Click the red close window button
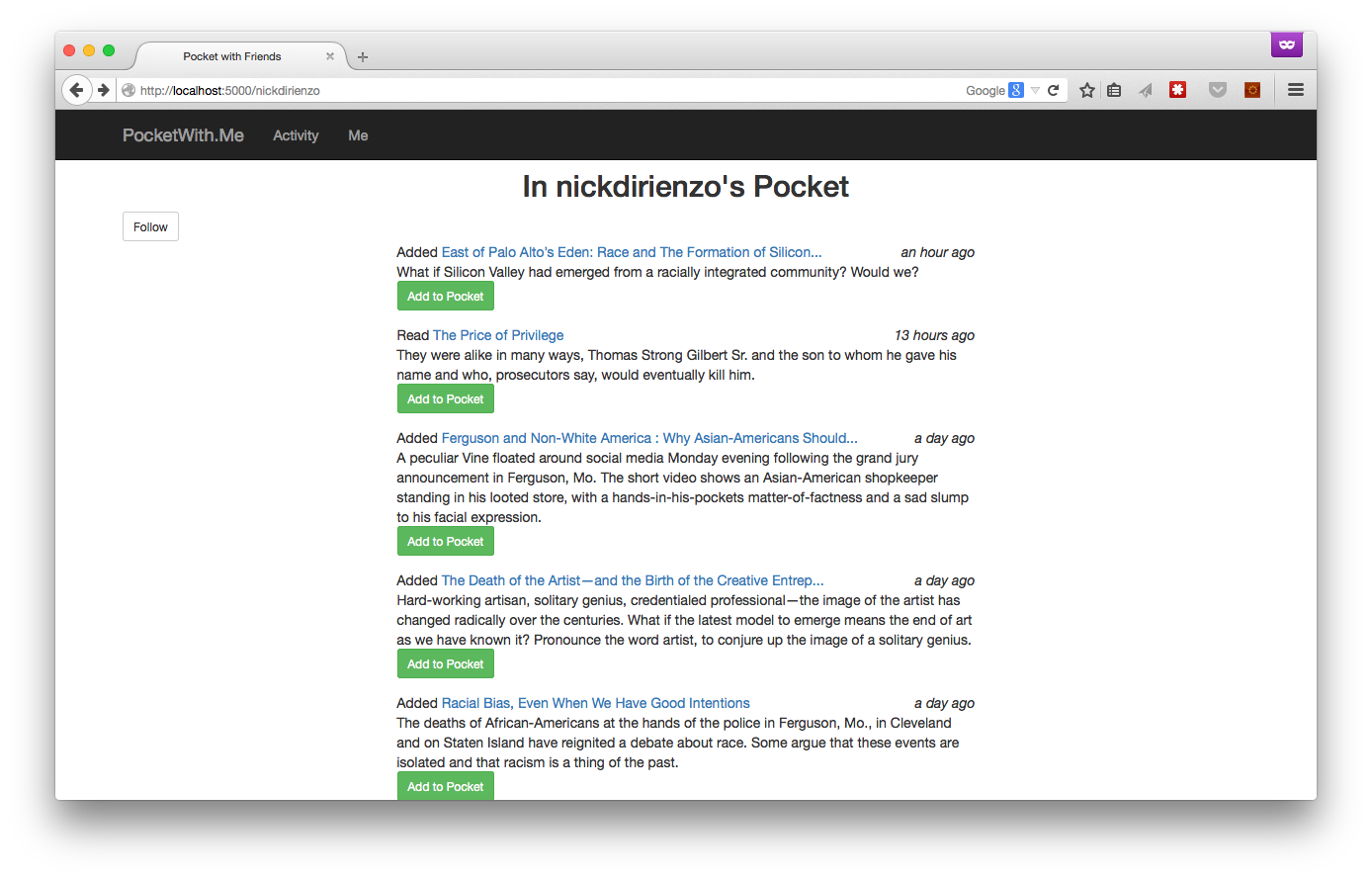 coord(69,50)
